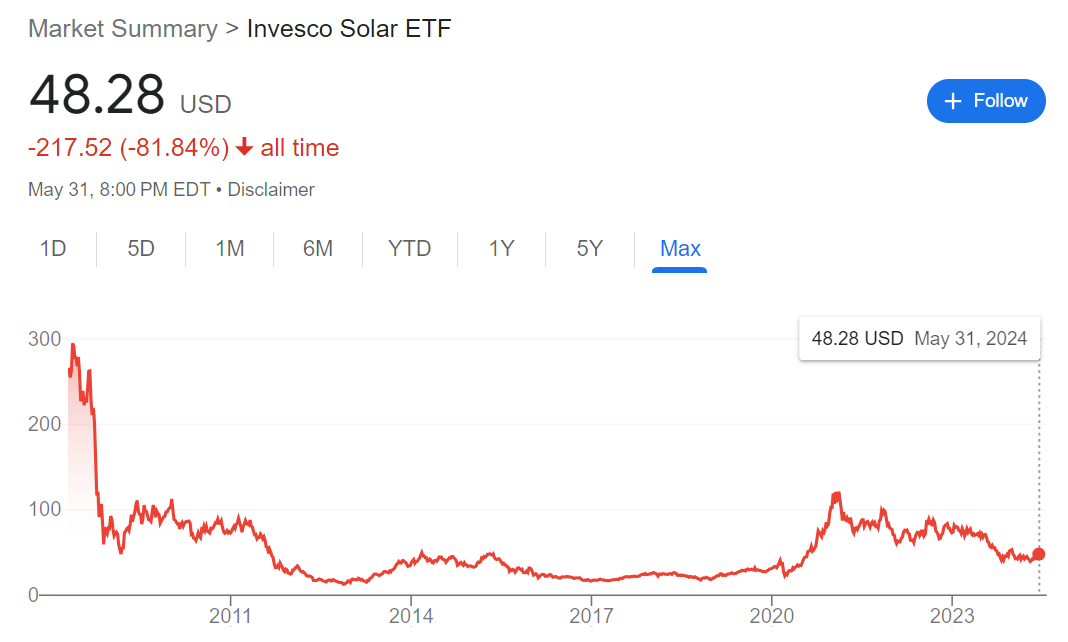Image resolution: width=1068 pixels, height=642 pixels.
Task: Click the red endpoint dot on chart
Action: tap(1039, 554)
